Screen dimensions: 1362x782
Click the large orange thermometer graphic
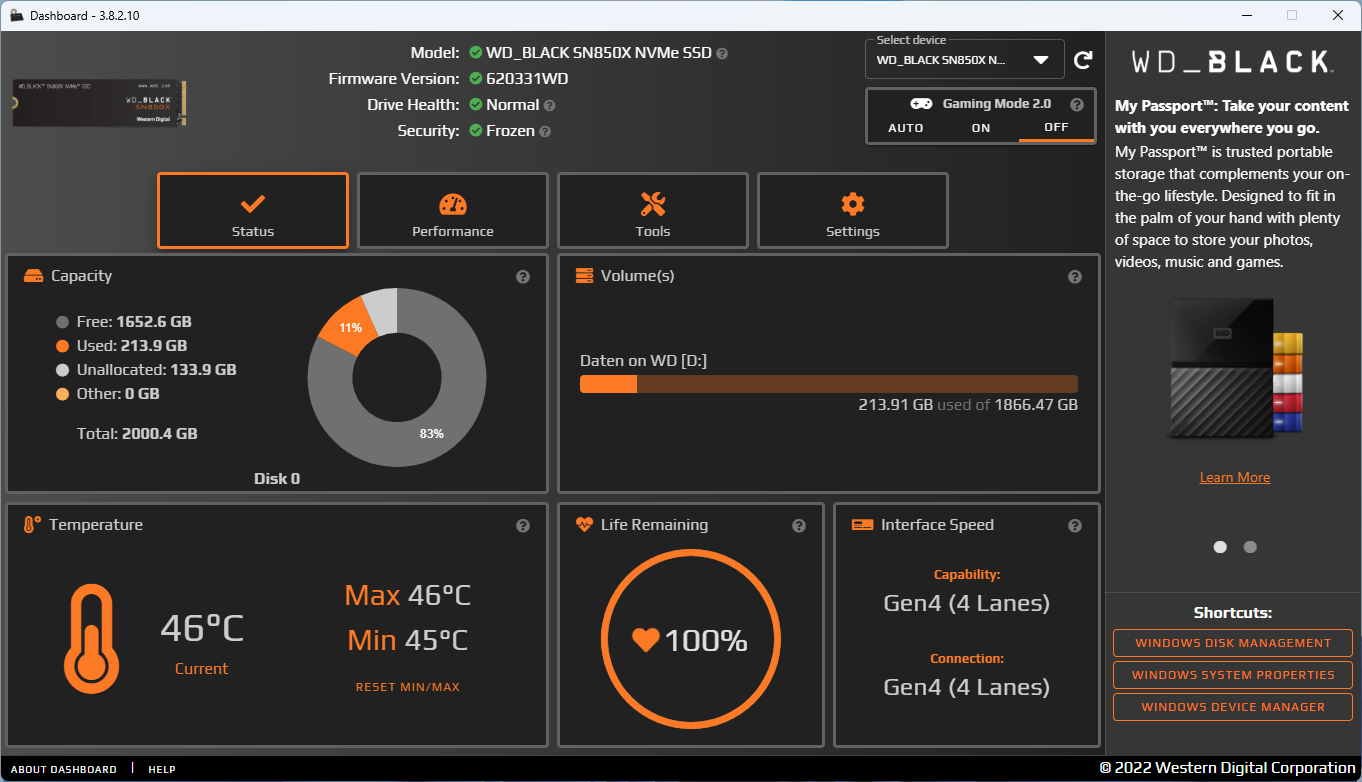point(91,640)
